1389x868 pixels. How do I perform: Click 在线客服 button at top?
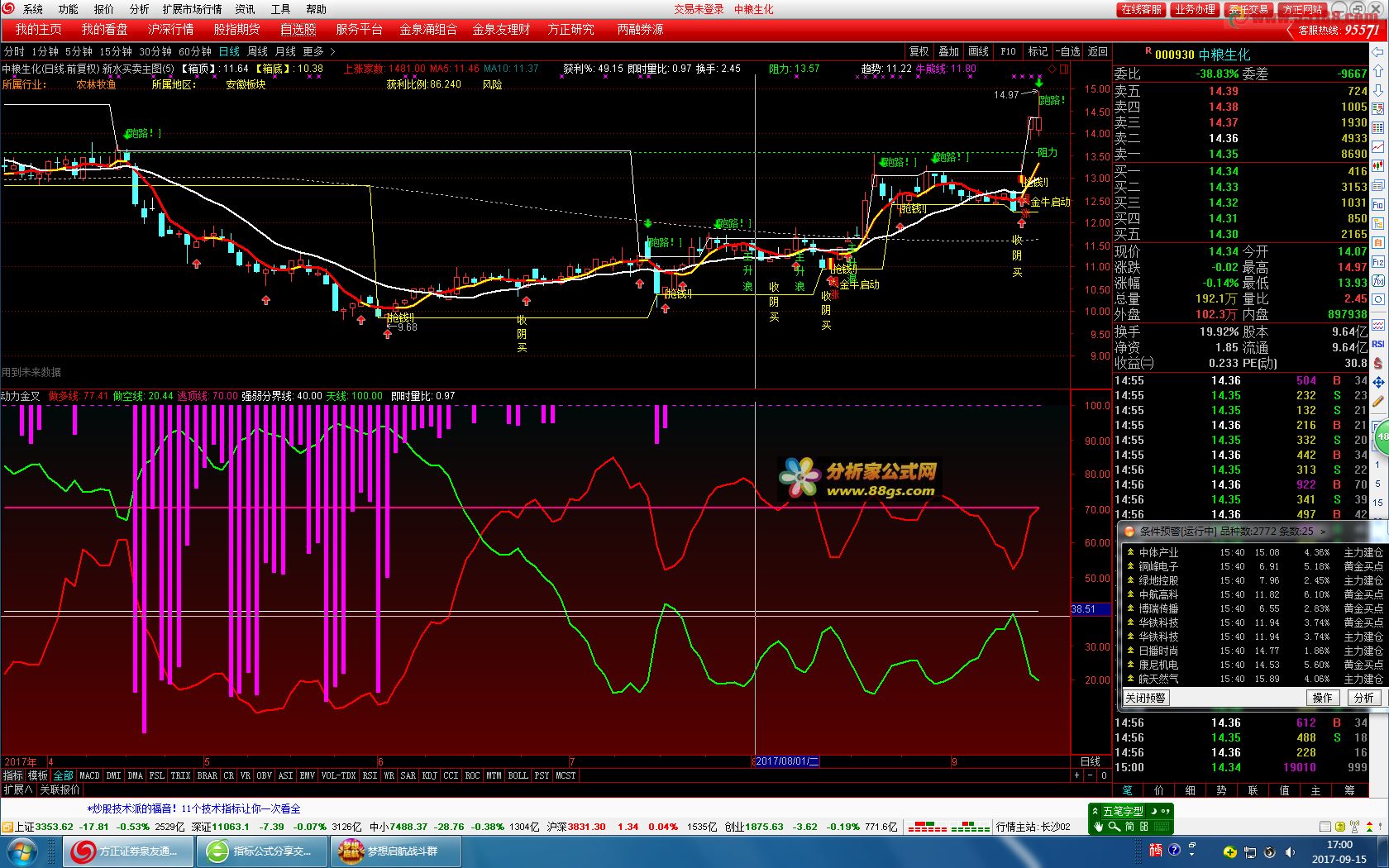tap(1141, 9)
